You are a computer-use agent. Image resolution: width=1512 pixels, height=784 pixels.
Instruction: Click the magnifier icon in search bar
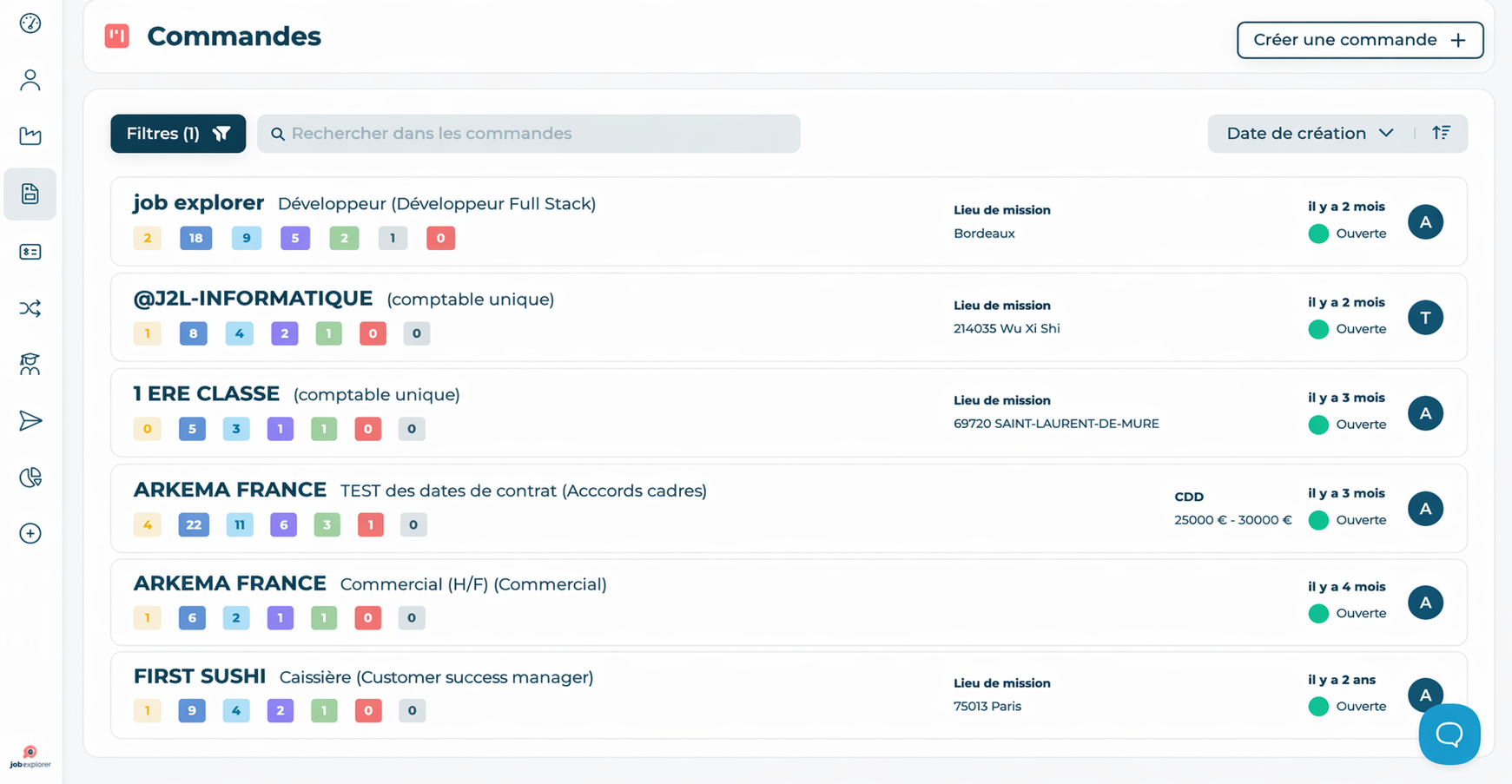click(x=278, y=134)
